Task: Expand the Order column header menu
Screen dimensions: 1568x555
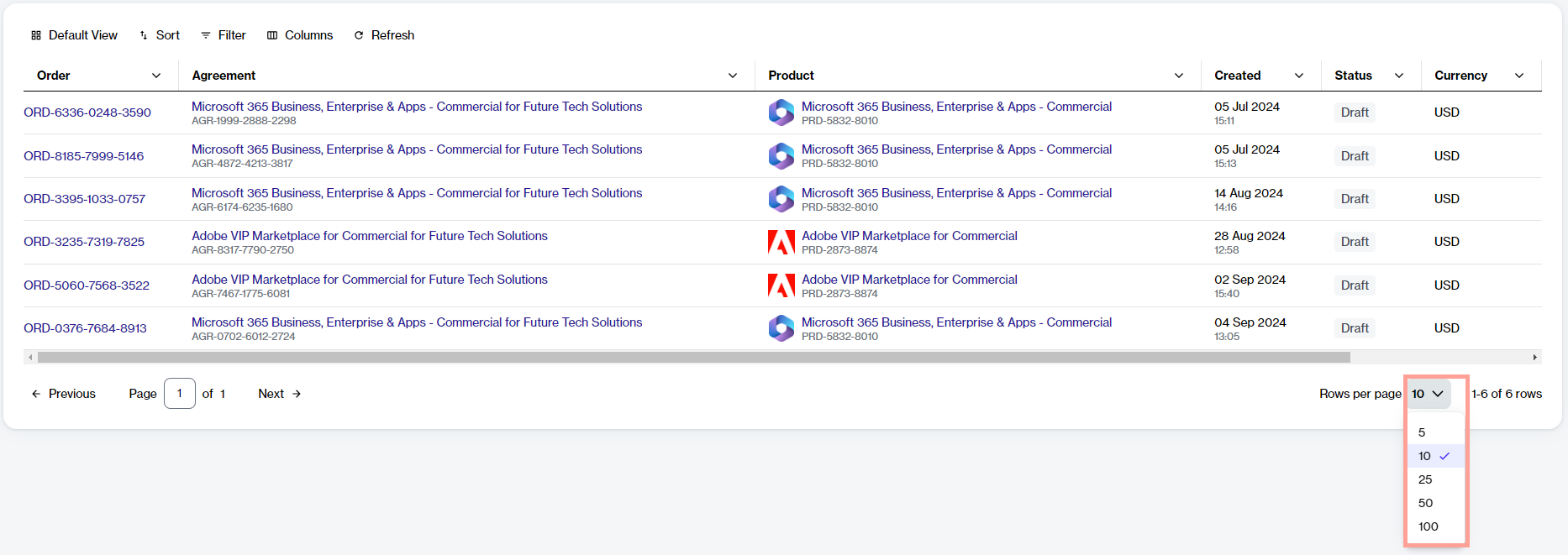Action: [x=156, y=76]
